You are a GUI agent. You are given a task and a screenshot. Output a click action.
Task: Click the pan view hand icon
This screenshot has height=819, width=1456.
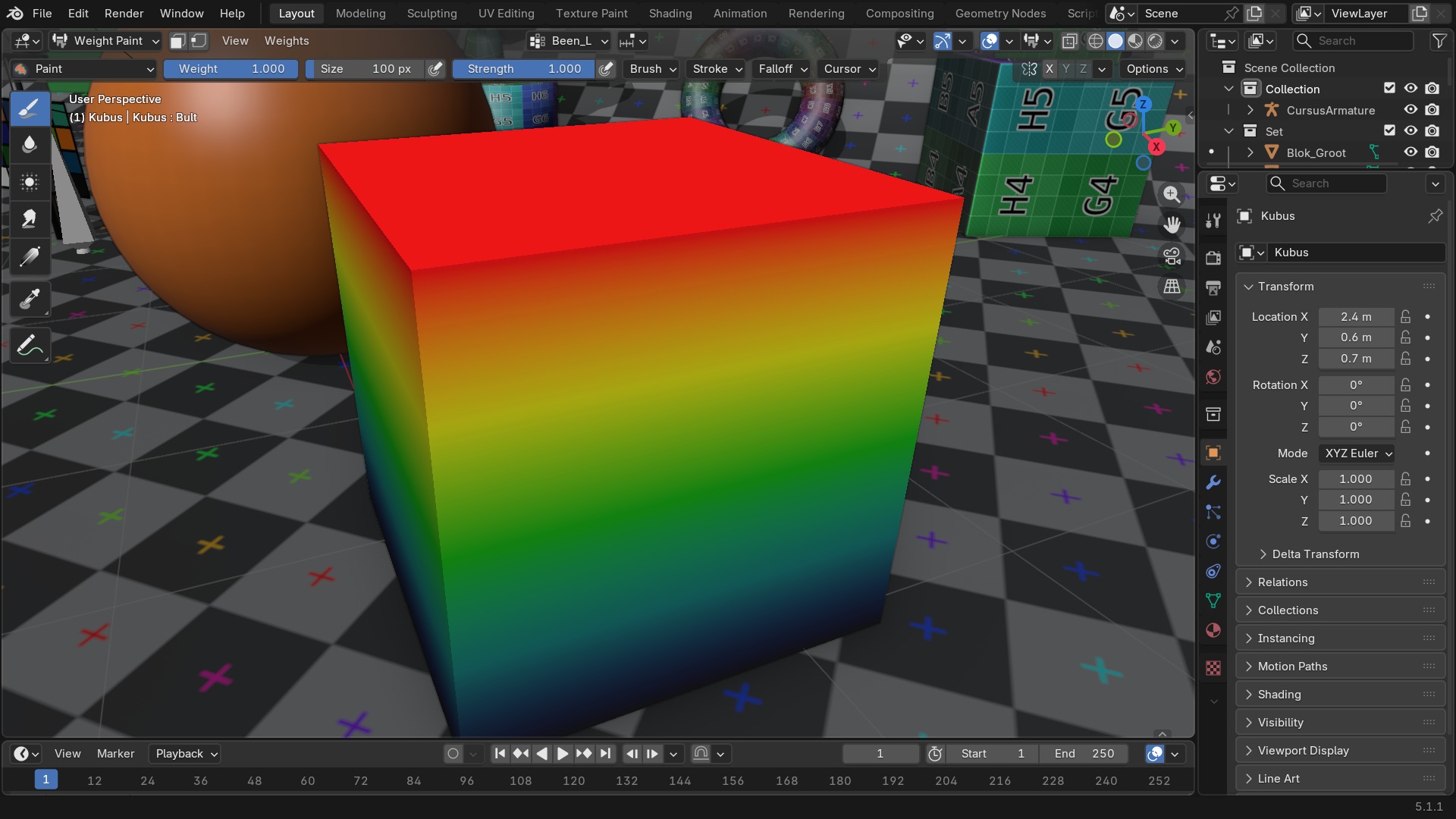click(1172, 225)
